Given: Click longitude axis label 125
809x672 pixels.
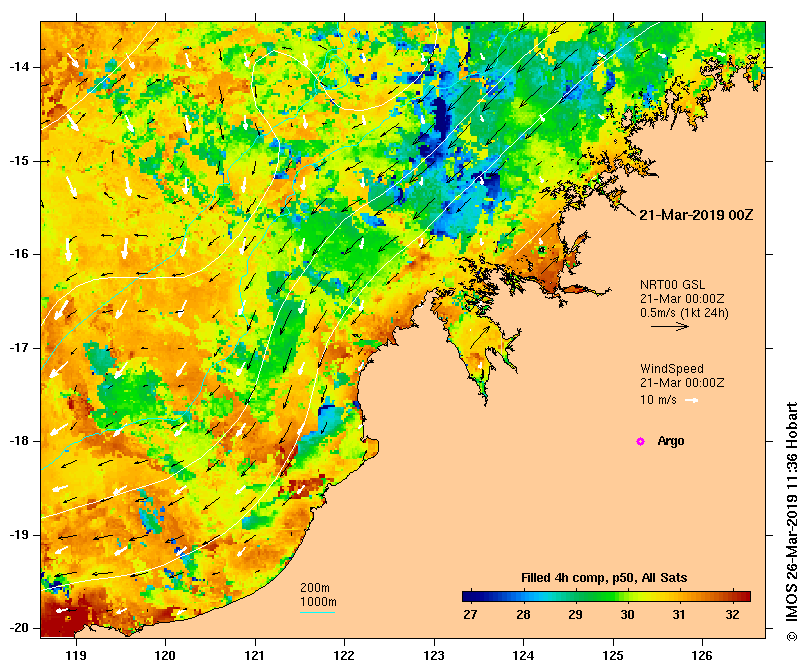Looking at the screenshot, I should point(613,655).
